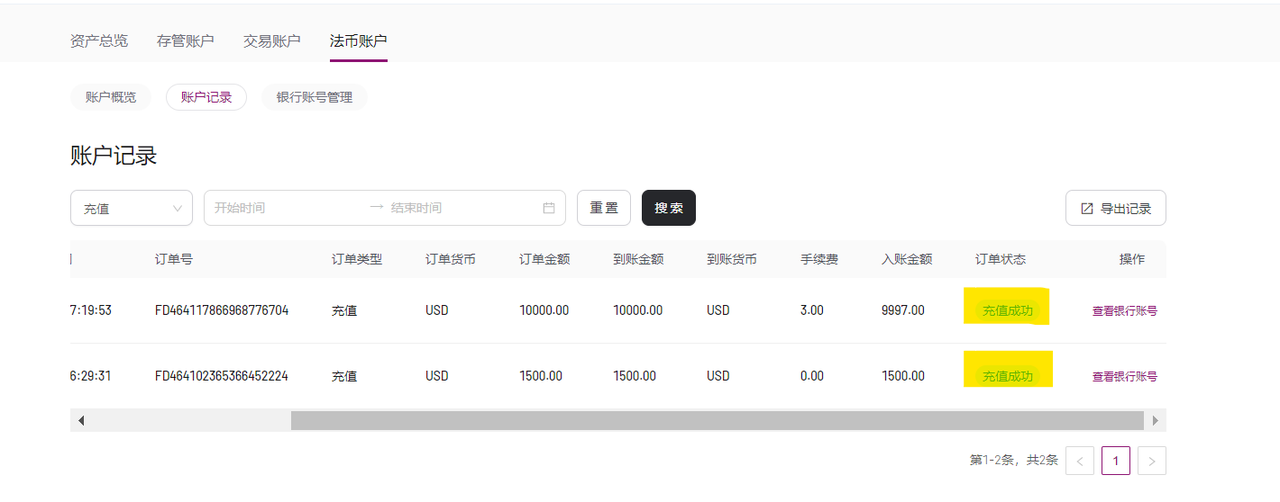Viewport: 1280px width, 502px height.
Task: Click the left arrow of horizontal scrollbar
Action: point(81,421)
